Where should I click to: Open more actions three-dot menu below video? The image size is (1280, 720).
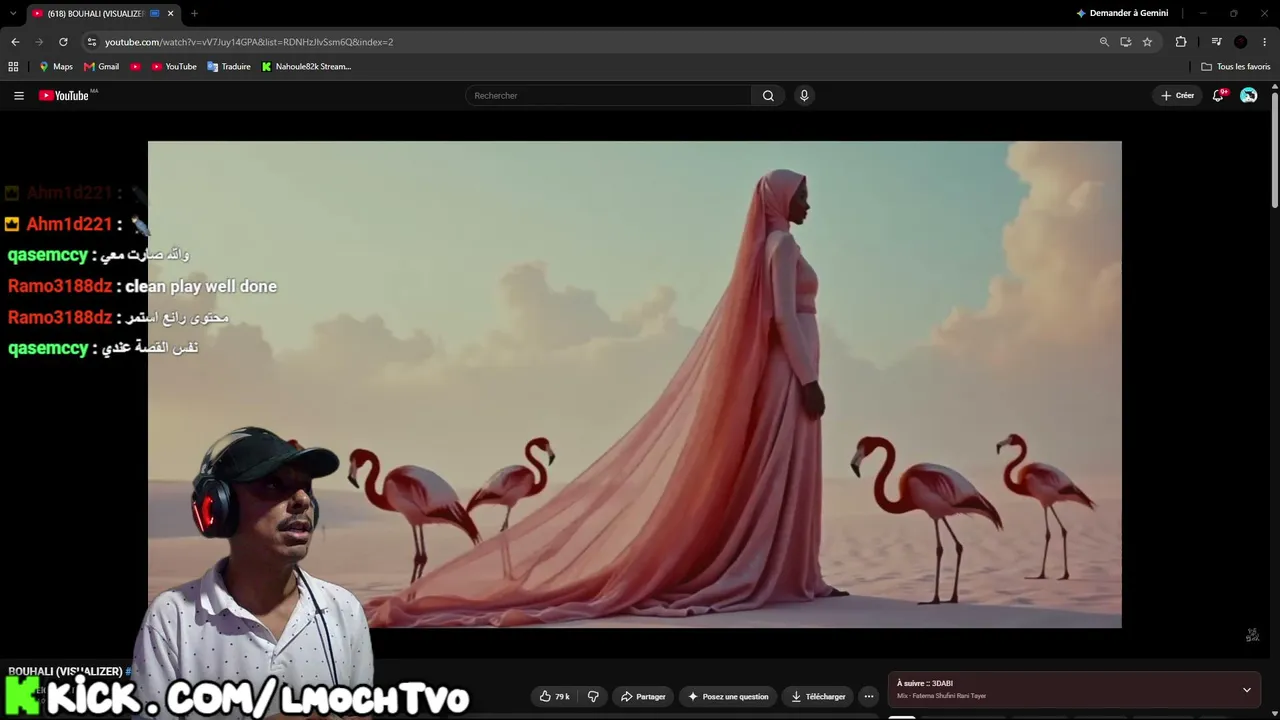[x=869, y=696]
